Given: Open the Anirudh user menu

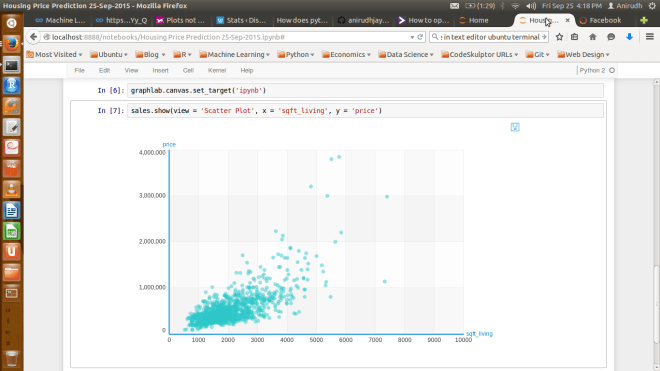Looking at the screenshot, I should (625, 6).
